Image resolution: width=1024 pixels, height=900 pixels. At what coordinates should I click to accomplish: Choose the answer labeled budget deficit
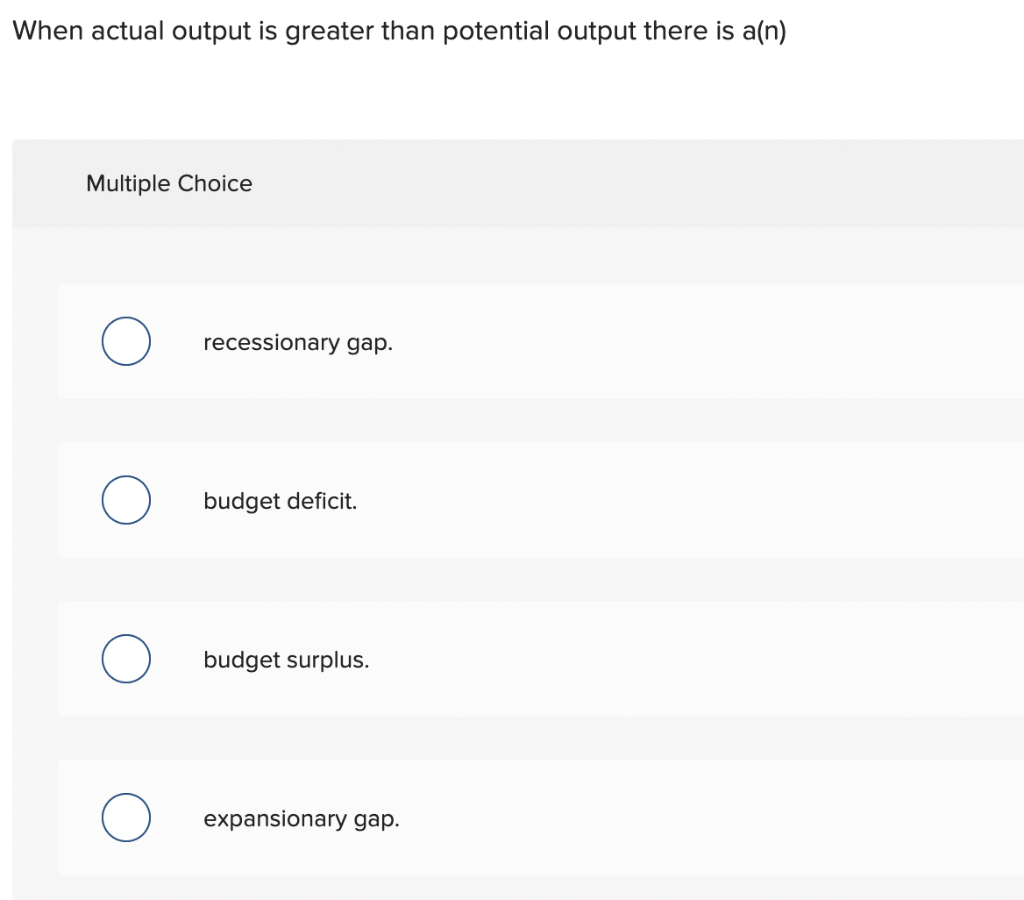point(280,501)
